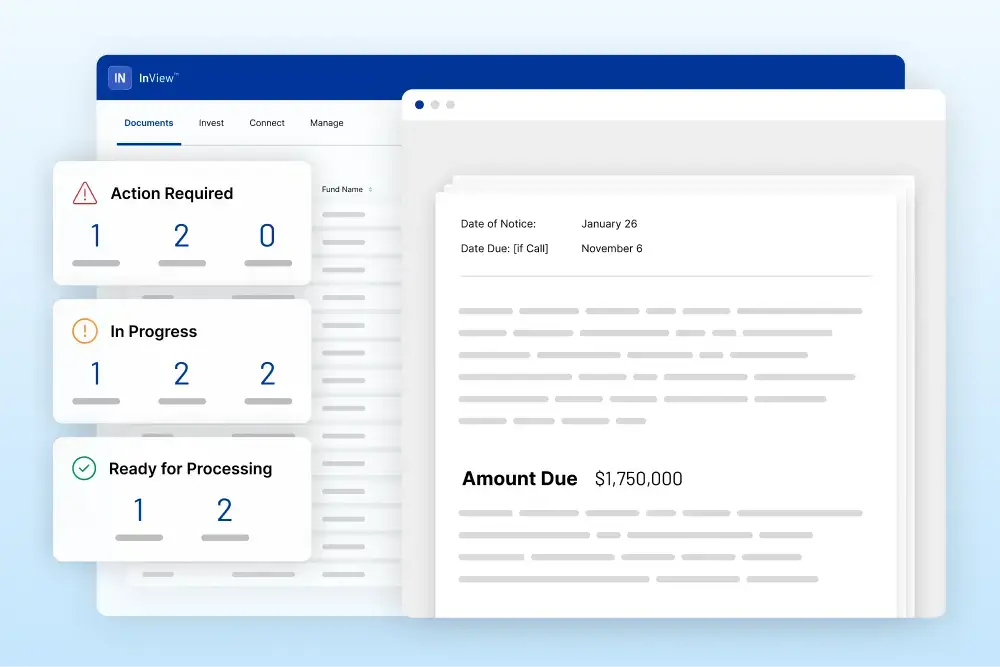Select the 0 count under Action Required
The width and height of the screenshot is (1000, 667).
coord(267,236)
